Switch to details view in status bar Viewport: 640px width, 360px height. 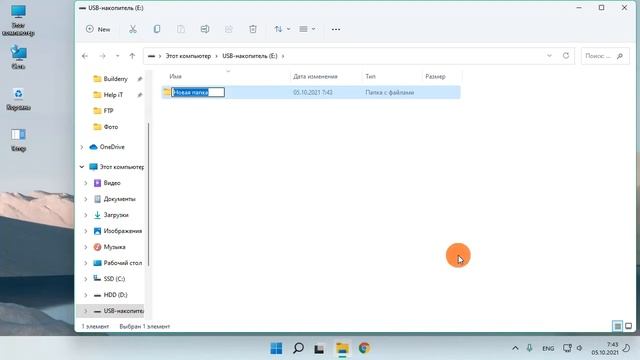(x=618, y=326)
